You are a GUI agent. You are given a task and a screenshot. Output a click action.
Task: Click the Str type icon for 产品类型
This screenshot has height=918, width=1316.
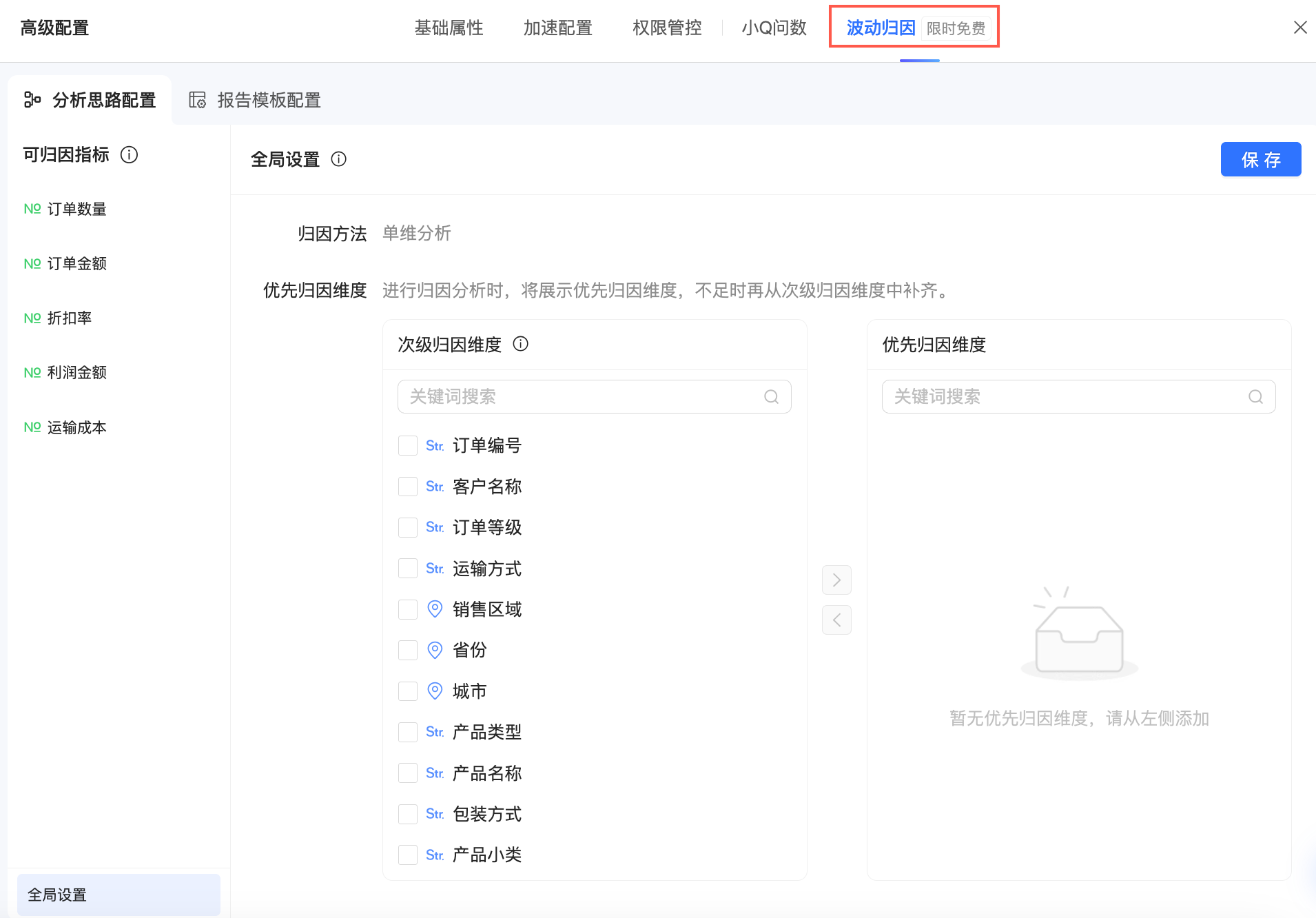pyautogui.click(x=435, y=732)
